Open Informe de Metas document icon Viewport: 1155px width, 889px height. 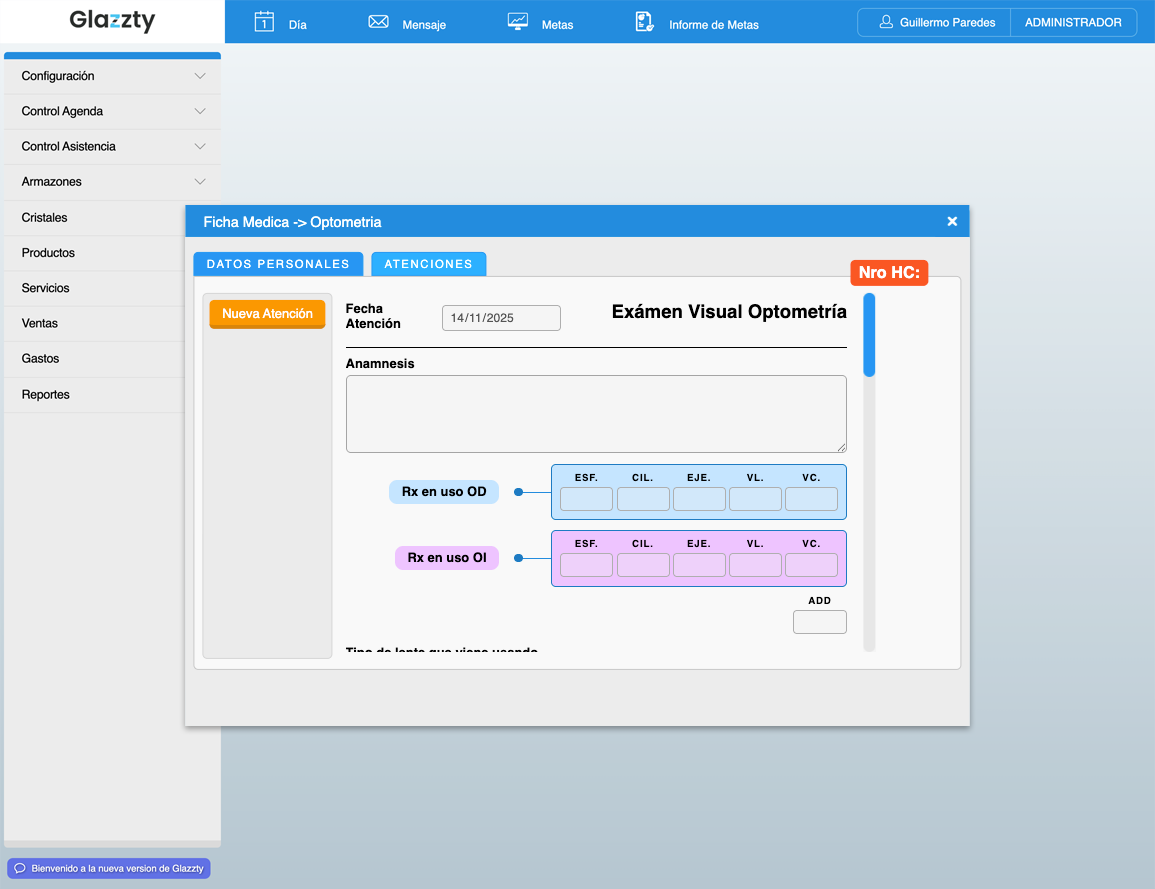tap(645, 22)
